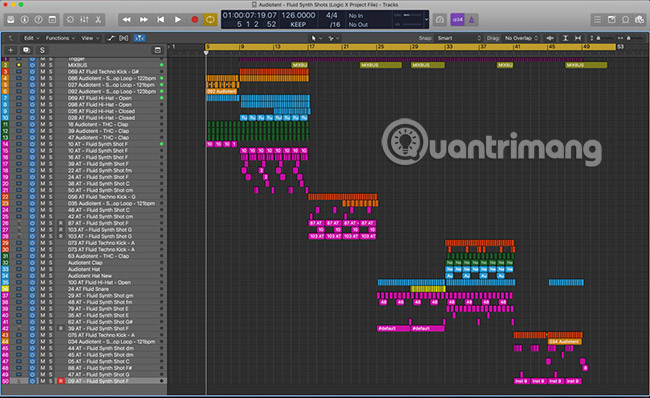Toggle the Flex show/hide button

point(124,38)
